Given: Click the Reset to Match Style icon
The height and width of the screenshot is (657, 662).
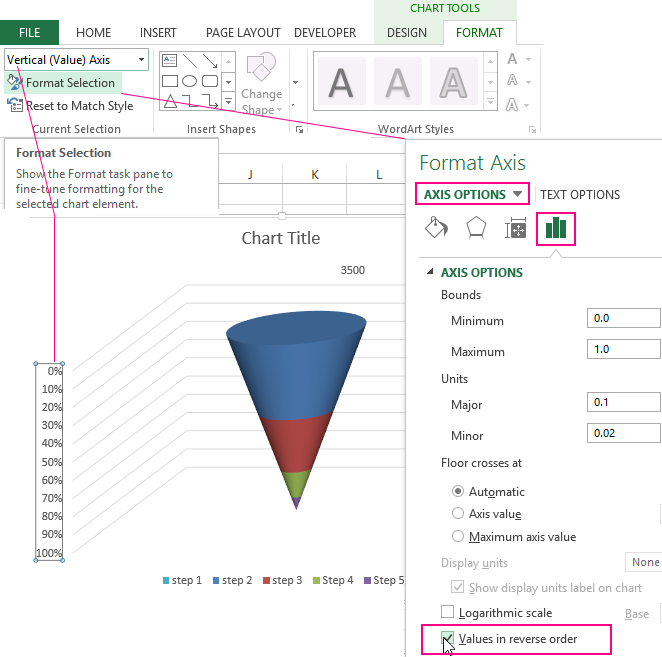Looking at the screenshot, I should click(15, 106).
